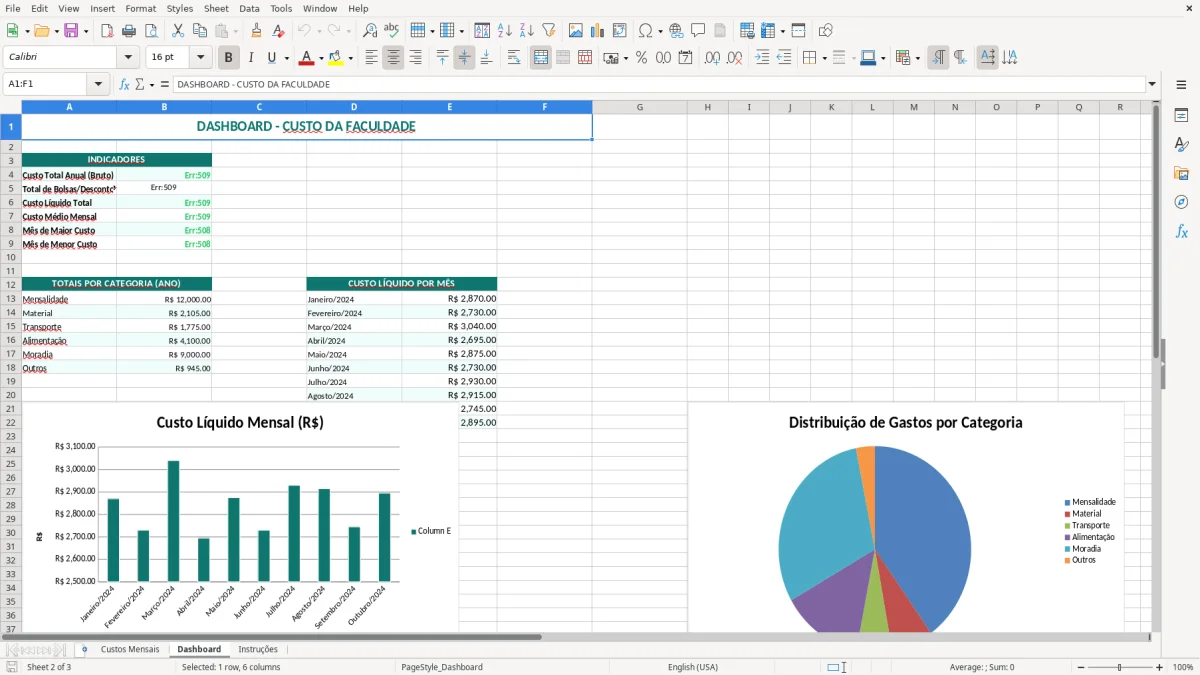
Task: Click the Print icon
Action: tap(129, 31)
